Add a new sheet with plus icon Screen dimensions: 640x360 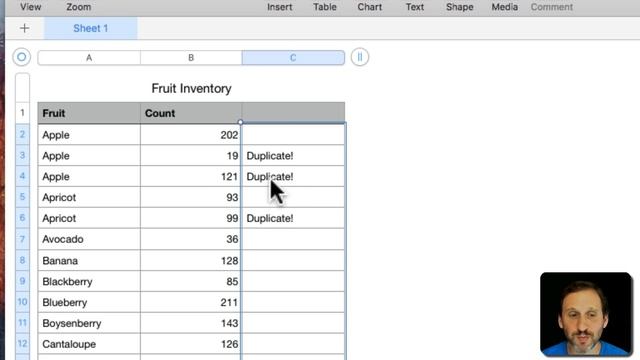24,28
